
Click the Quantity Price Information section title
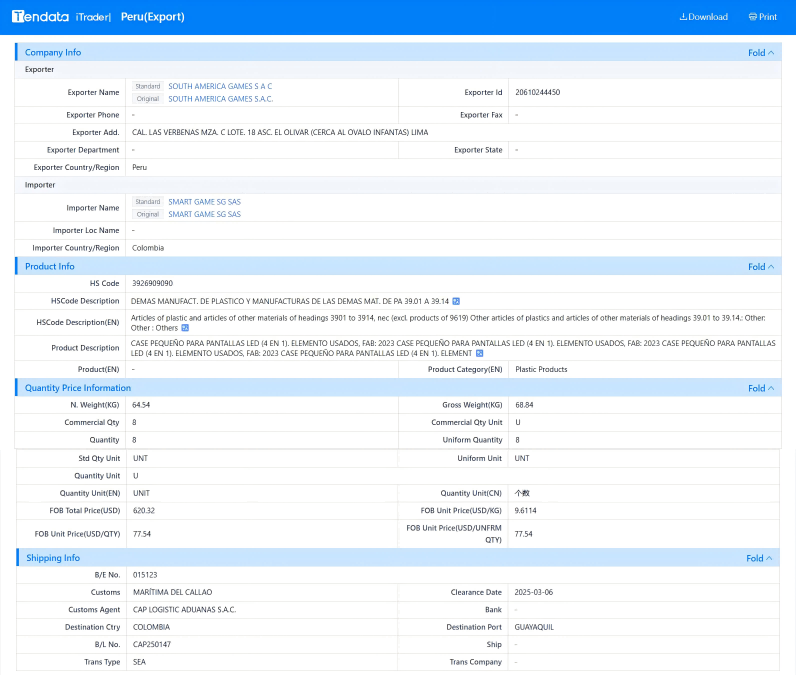click(x=78, y=388)
